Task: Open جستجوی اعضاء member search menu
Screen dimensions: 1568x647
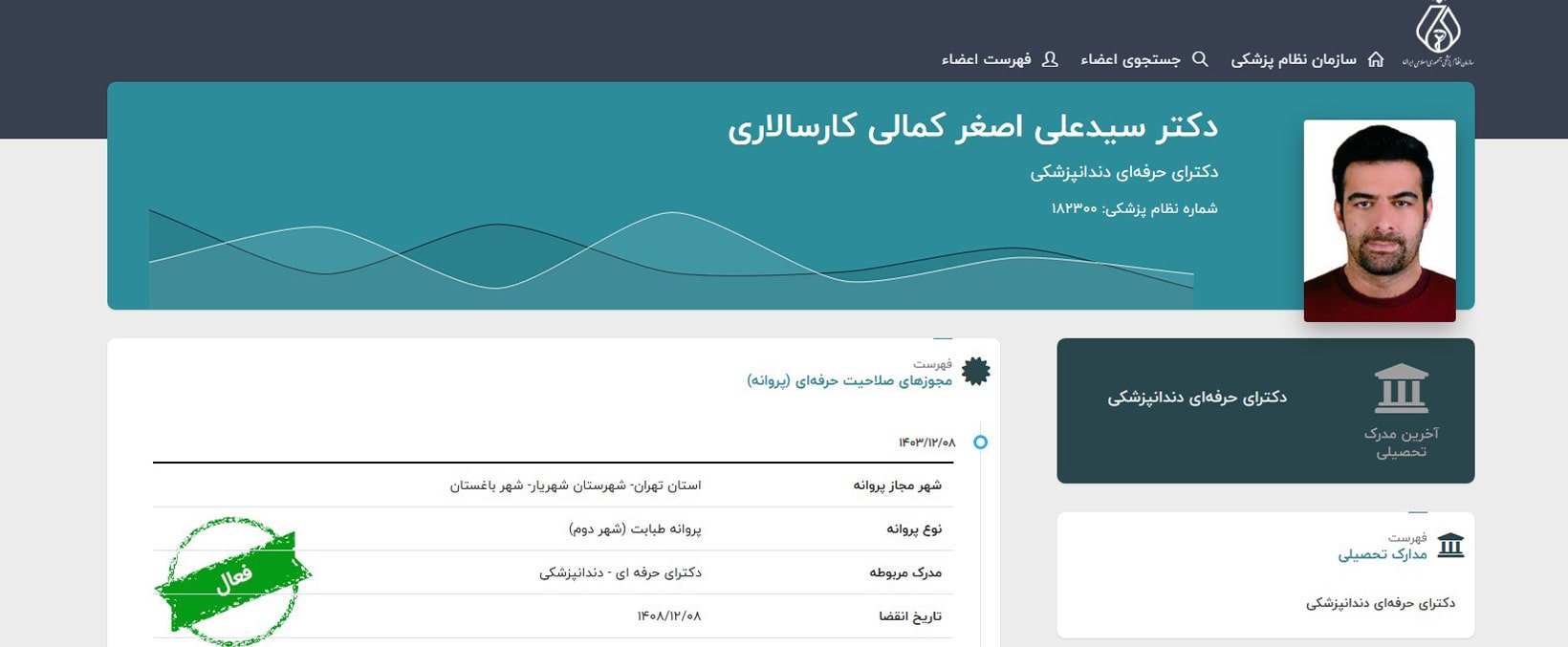Action: pyautogui.click(x=1130, y=59)
